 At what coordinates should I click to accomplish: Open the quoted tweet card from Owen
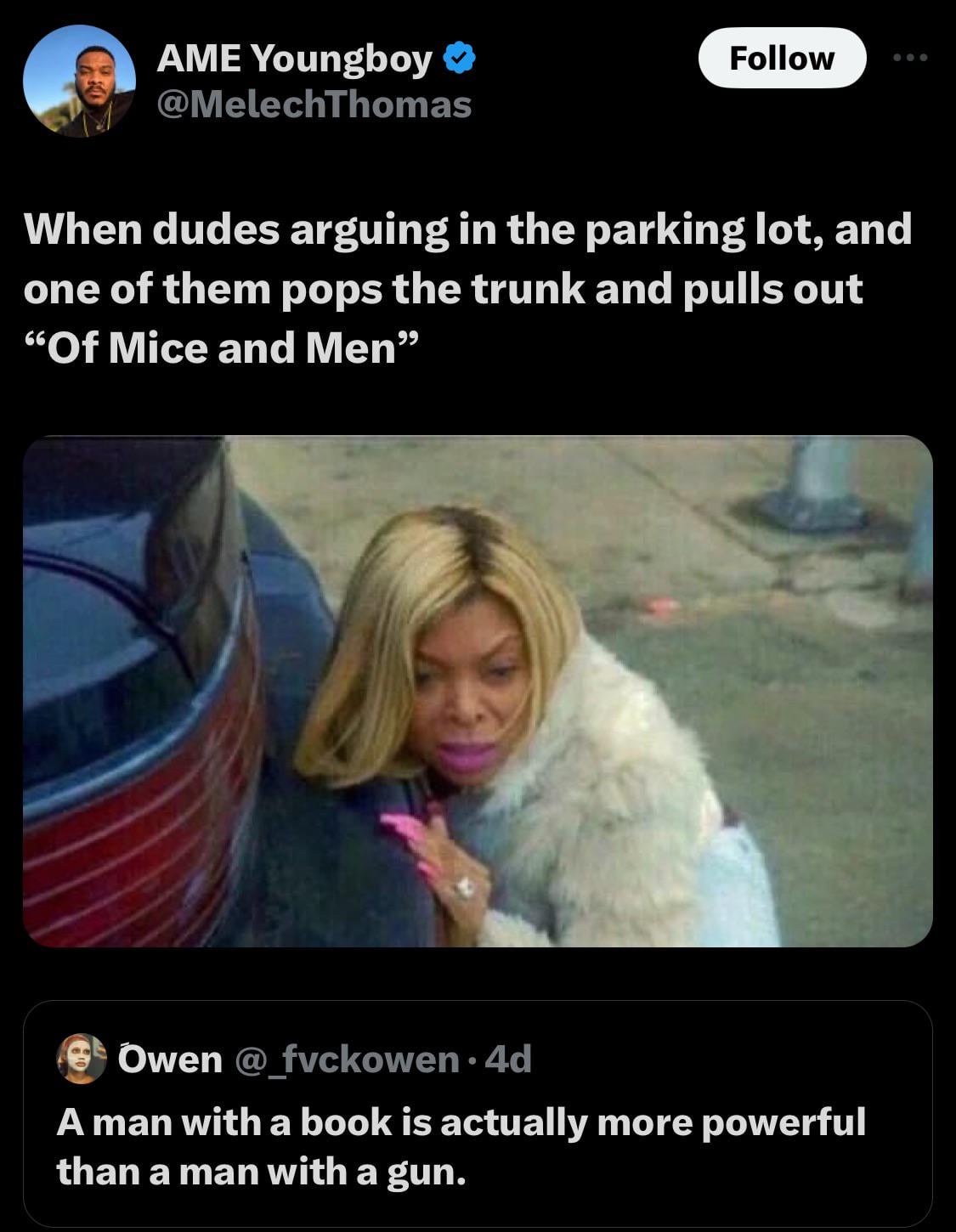tap(478, 1113)
